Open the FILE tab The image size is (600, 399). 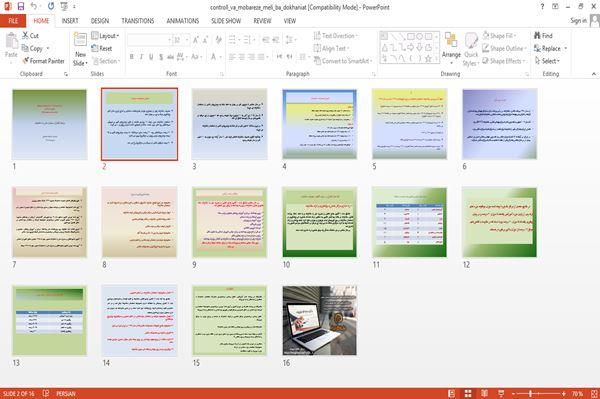[x=13, y=21]
